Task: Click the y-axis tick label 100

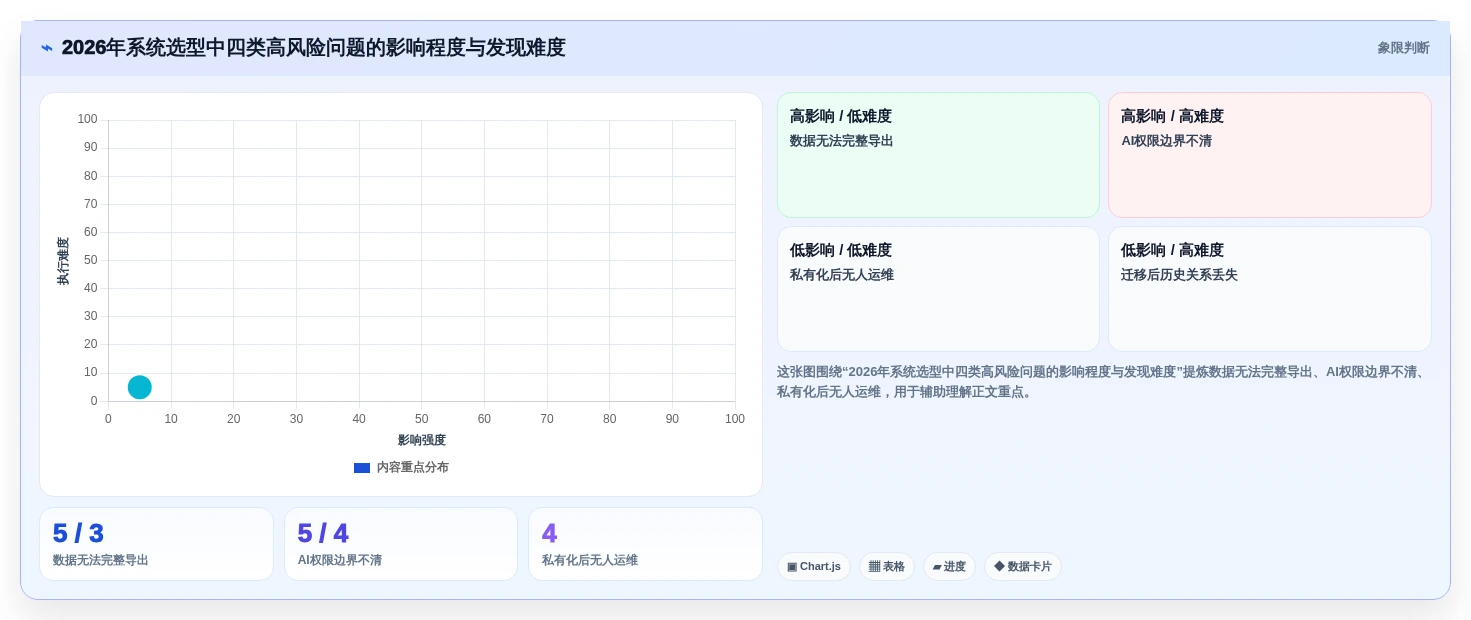Action: [88, 119]
